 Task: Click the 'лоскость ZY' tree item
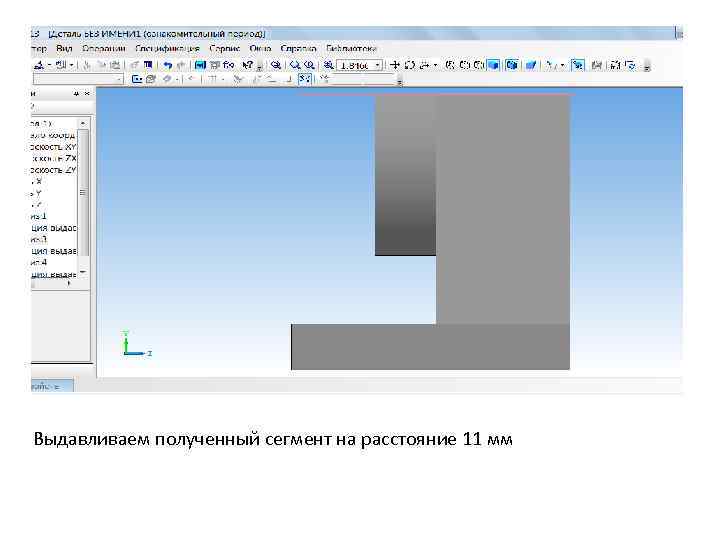tap(53, 170)
